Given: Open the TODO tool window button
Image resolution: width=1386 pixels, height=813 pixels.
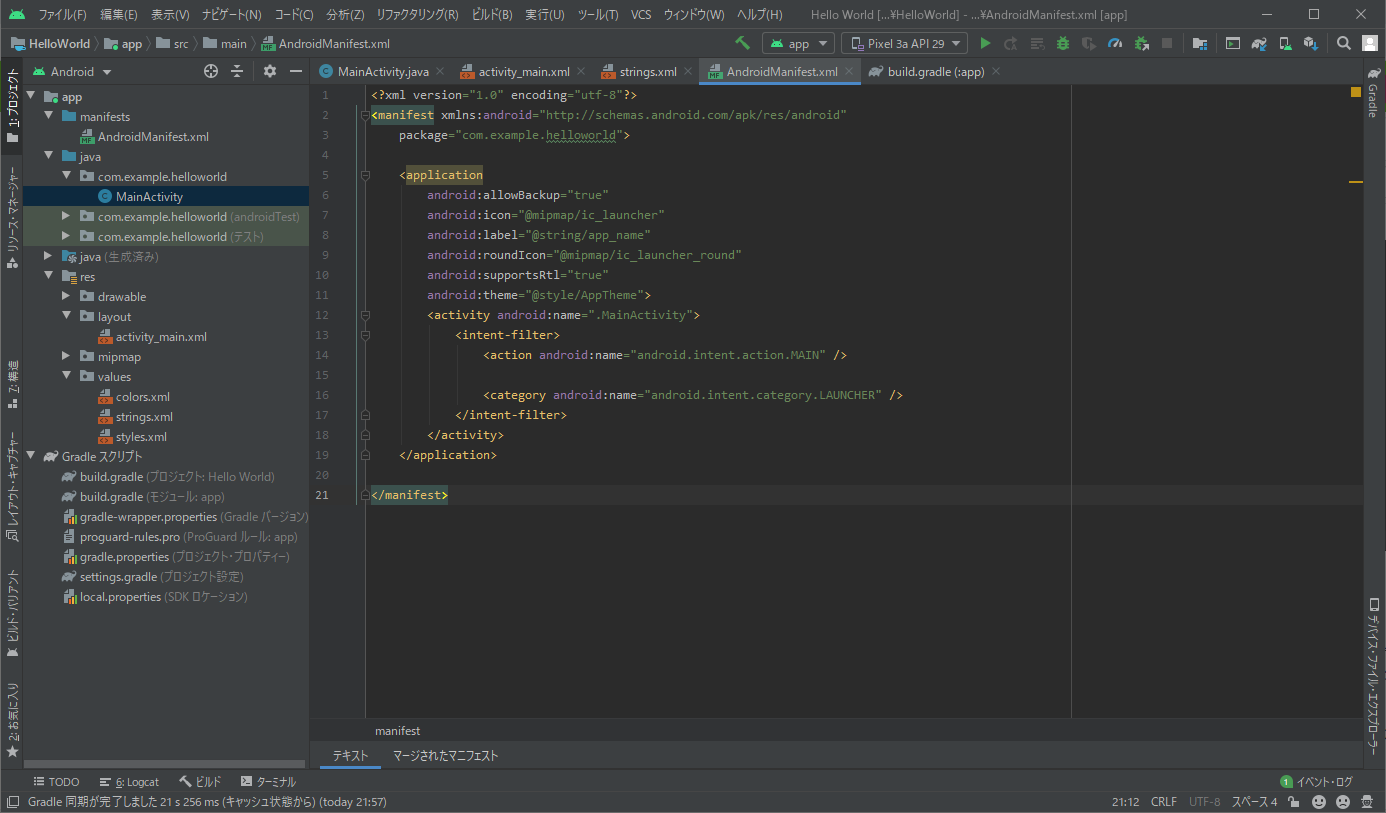Looking at the screenshot, I should point(56,782).
